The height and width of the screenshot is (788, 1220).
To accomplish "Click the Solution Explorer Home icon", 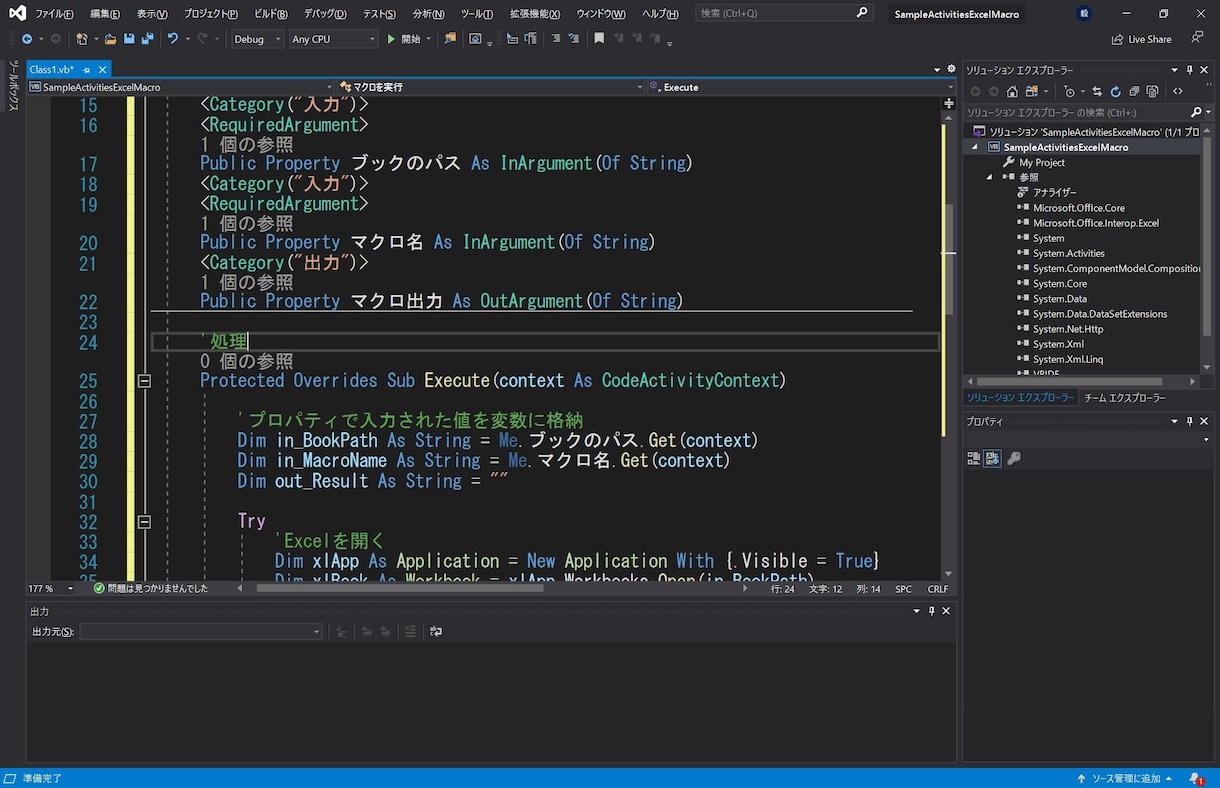I will coord(1012,91).
